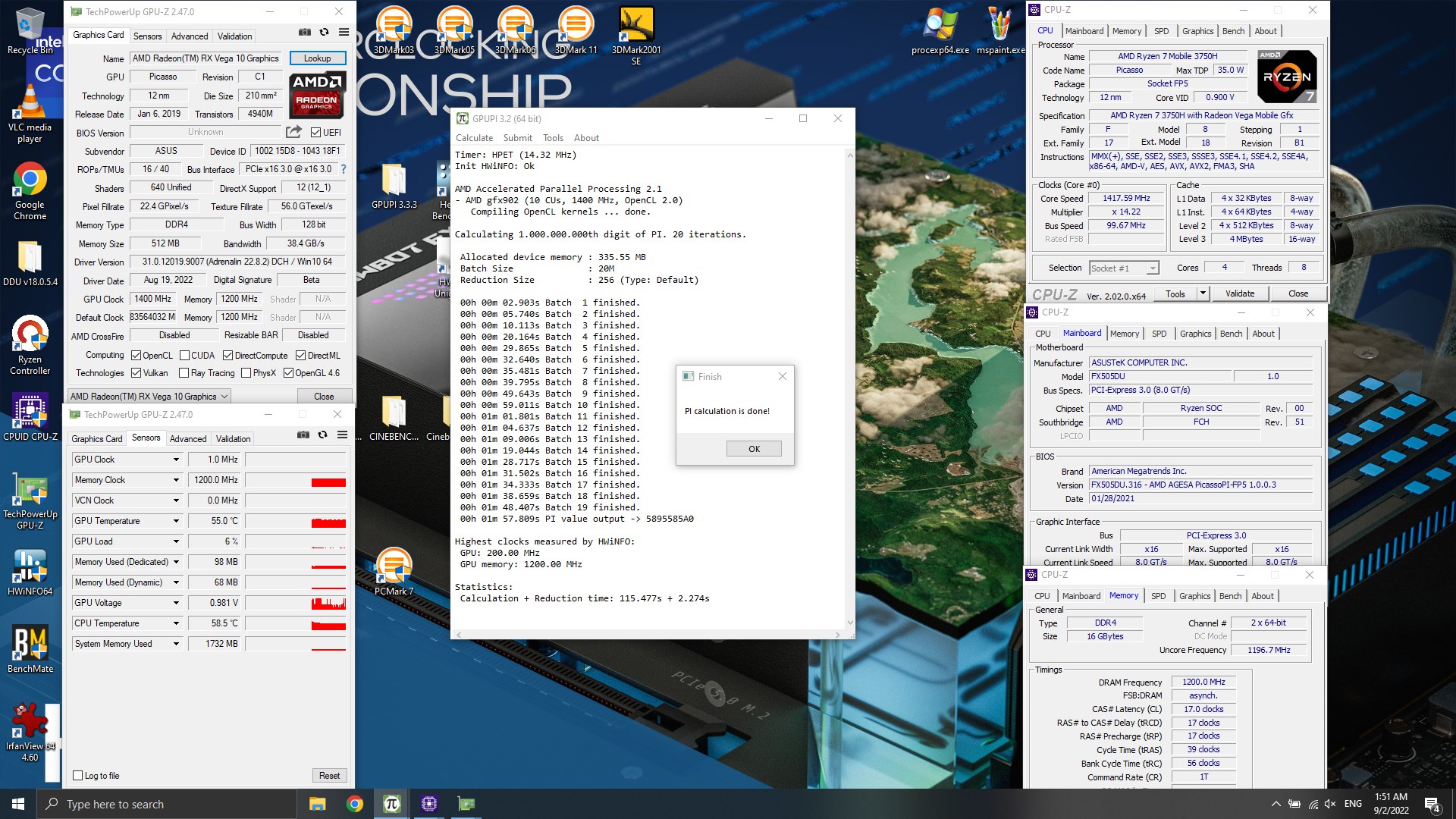Open Google Chrome desktop icon
Viewport: 1456px width, 819px height.
coord(30,191)
